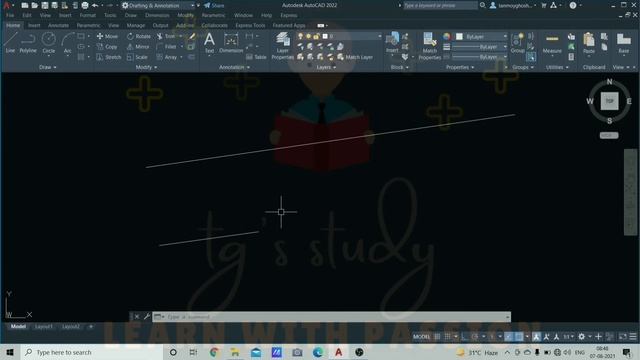
Task: Select the Dimension tool
Action: tap(231, 43)
